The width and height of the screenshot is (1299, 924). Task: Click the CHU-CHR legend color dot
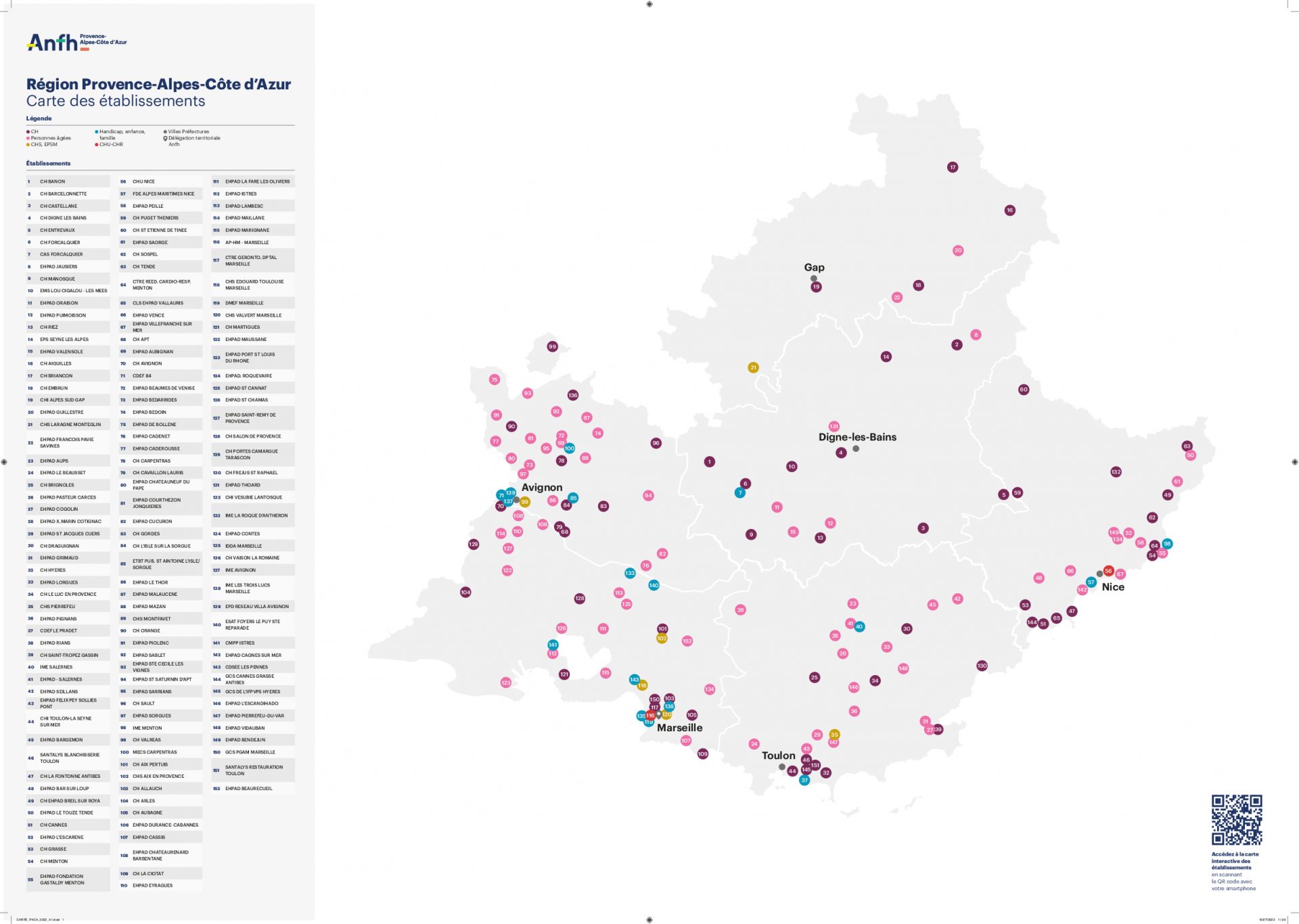pyautogui.click(x=97, y=144)
